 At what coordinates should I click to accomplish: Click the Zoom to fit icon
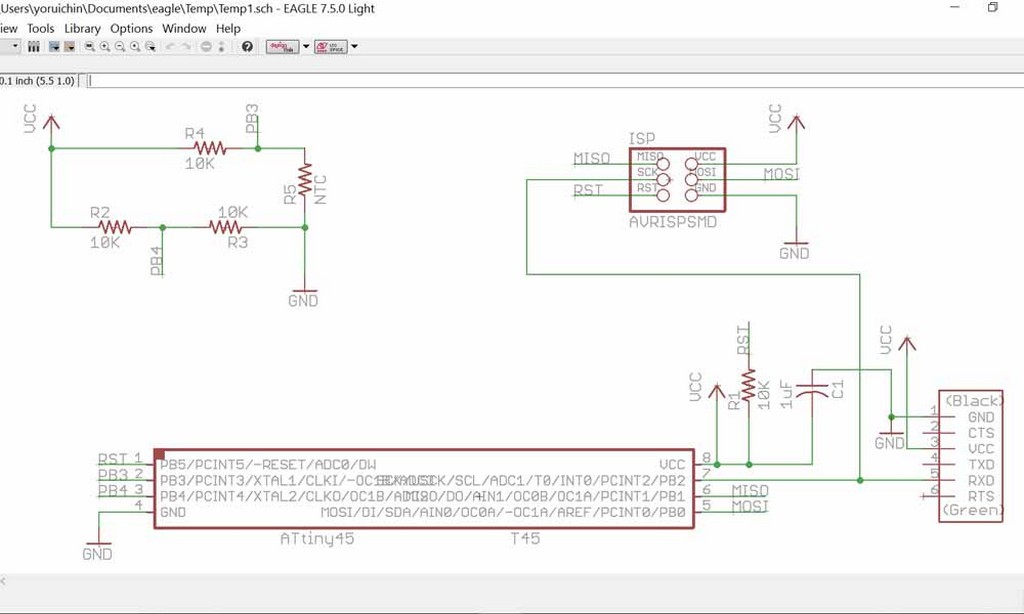(89, 46)
